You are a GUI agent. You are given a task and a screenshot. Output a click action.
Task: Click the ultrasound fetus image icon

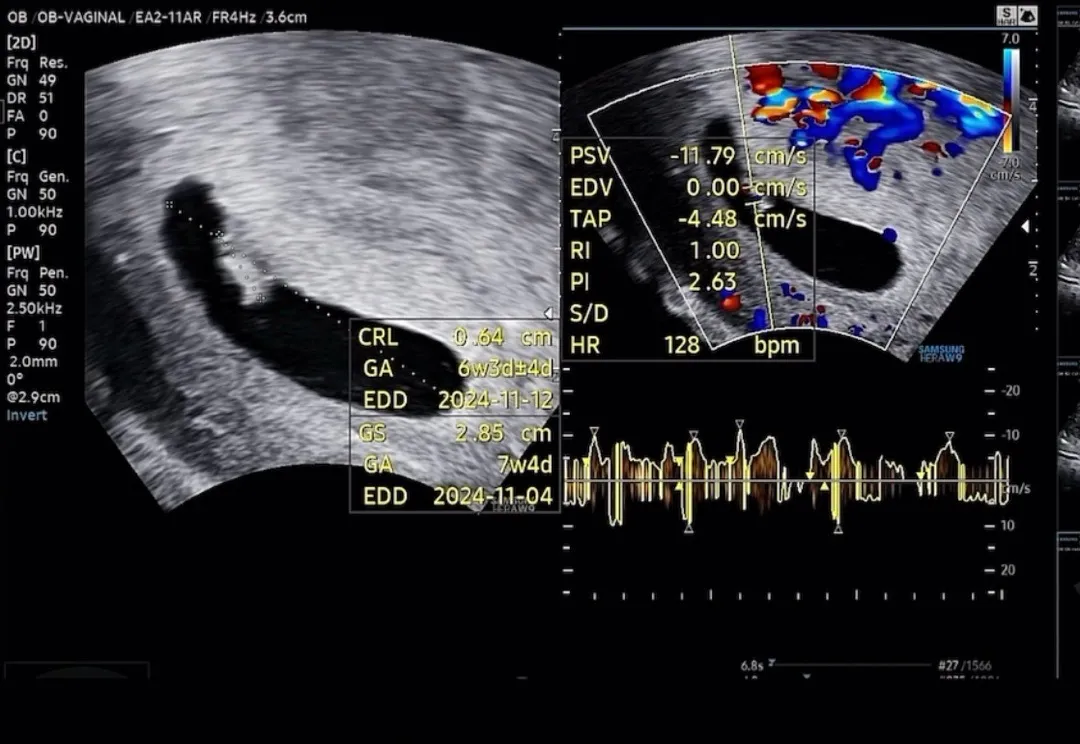point(1028,17)
